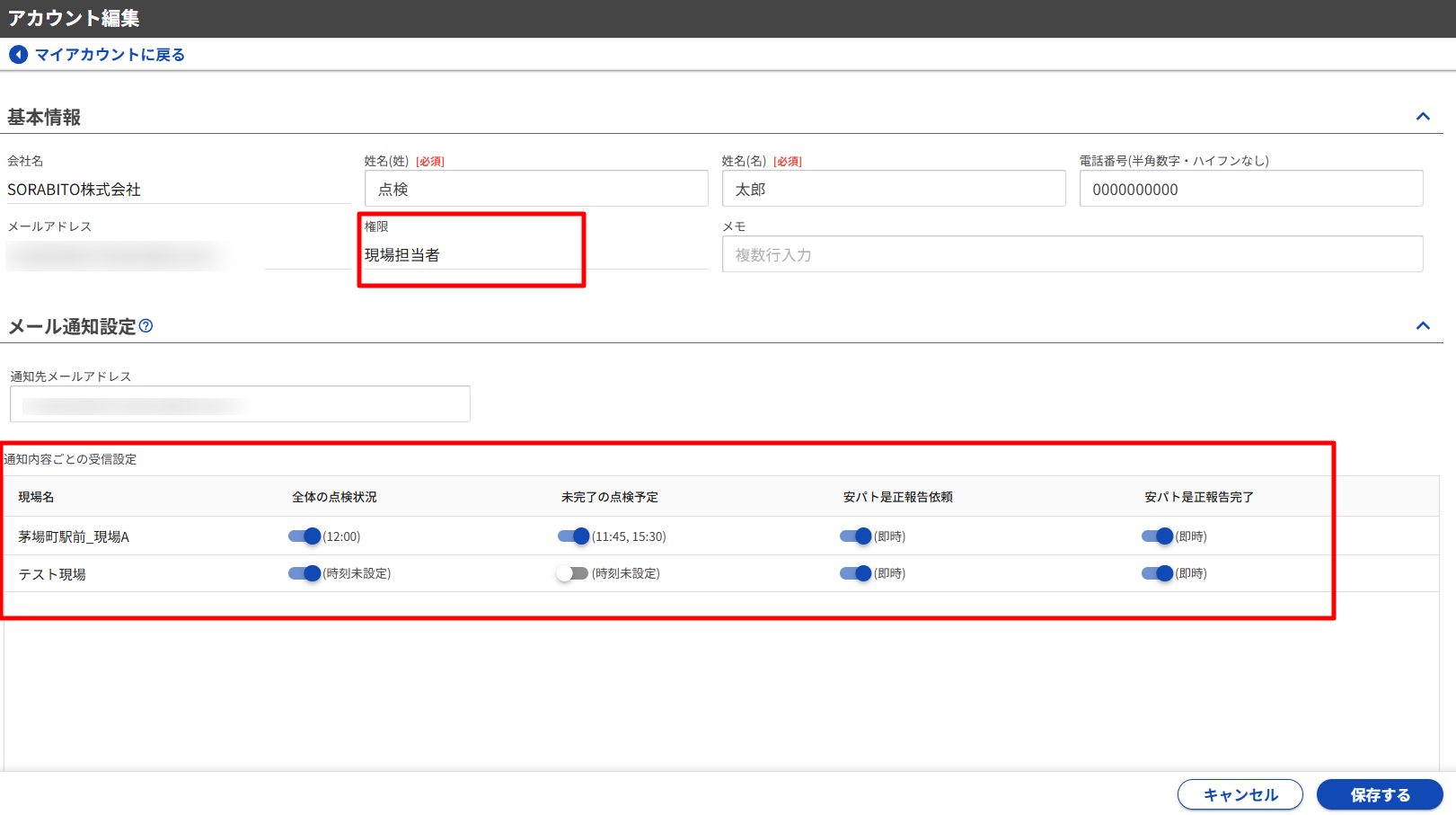Toggle 安パト是正報告依頼 for テスト現場
1456x815 pixels.
(855, 573)
